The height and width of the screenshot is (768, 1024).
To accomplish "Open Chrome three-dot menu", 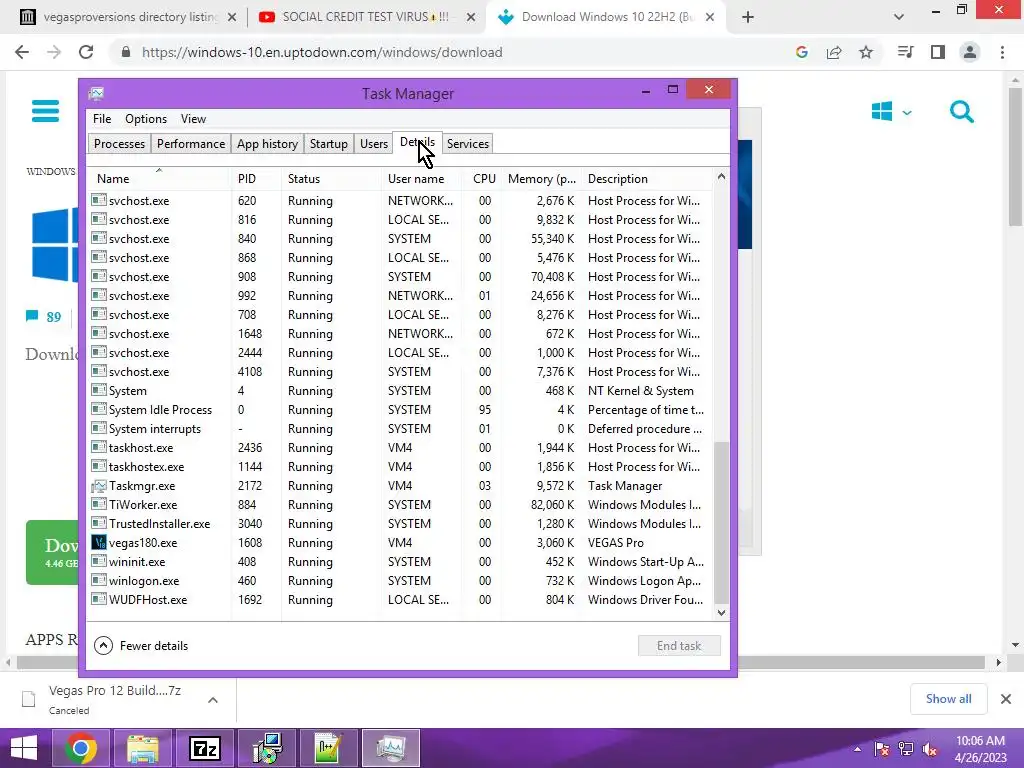I will 1002,52.
